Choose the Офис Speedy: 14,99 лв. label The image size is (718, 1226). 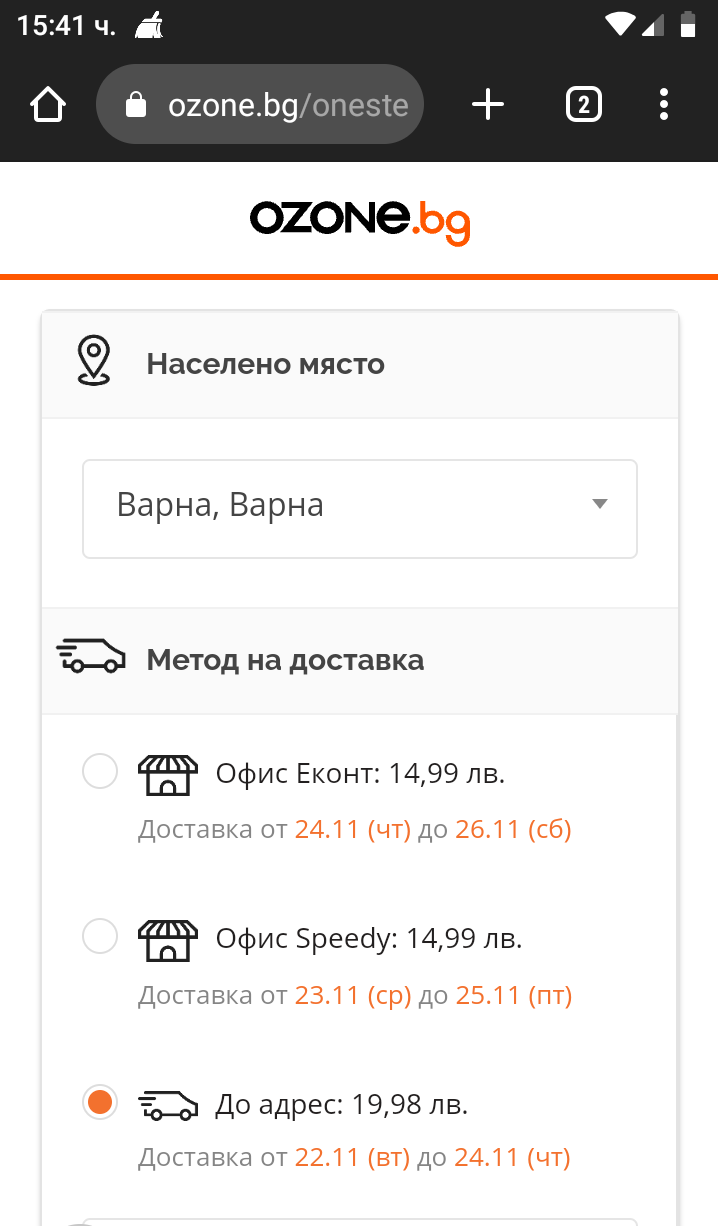click(x=369, y=939)
